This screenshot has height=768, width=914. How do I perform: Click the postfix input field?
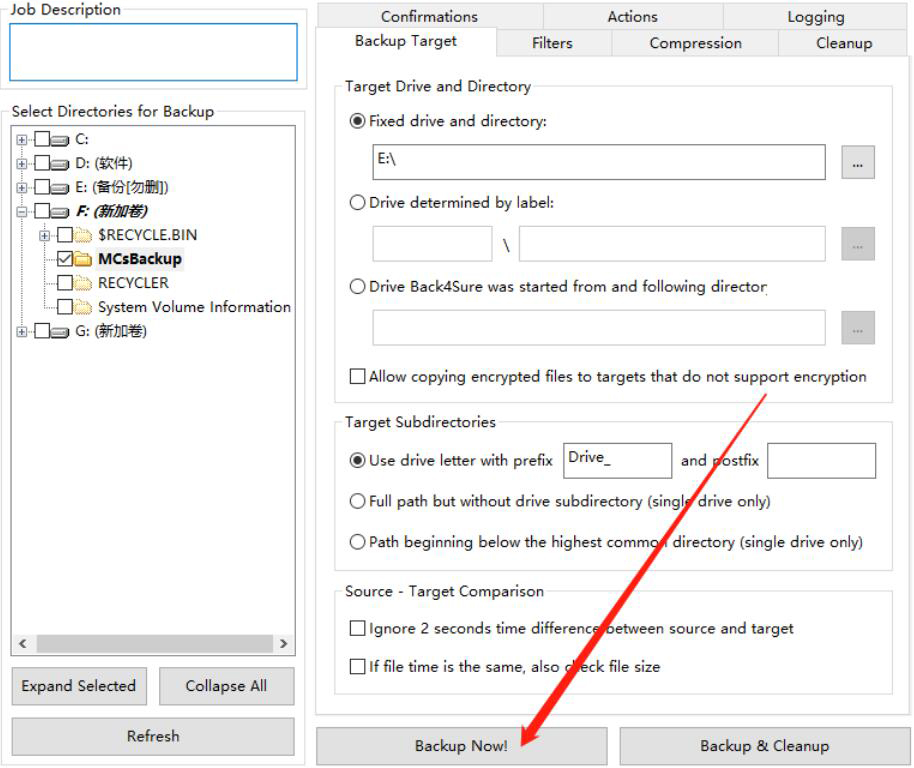[x=821, y=460]
